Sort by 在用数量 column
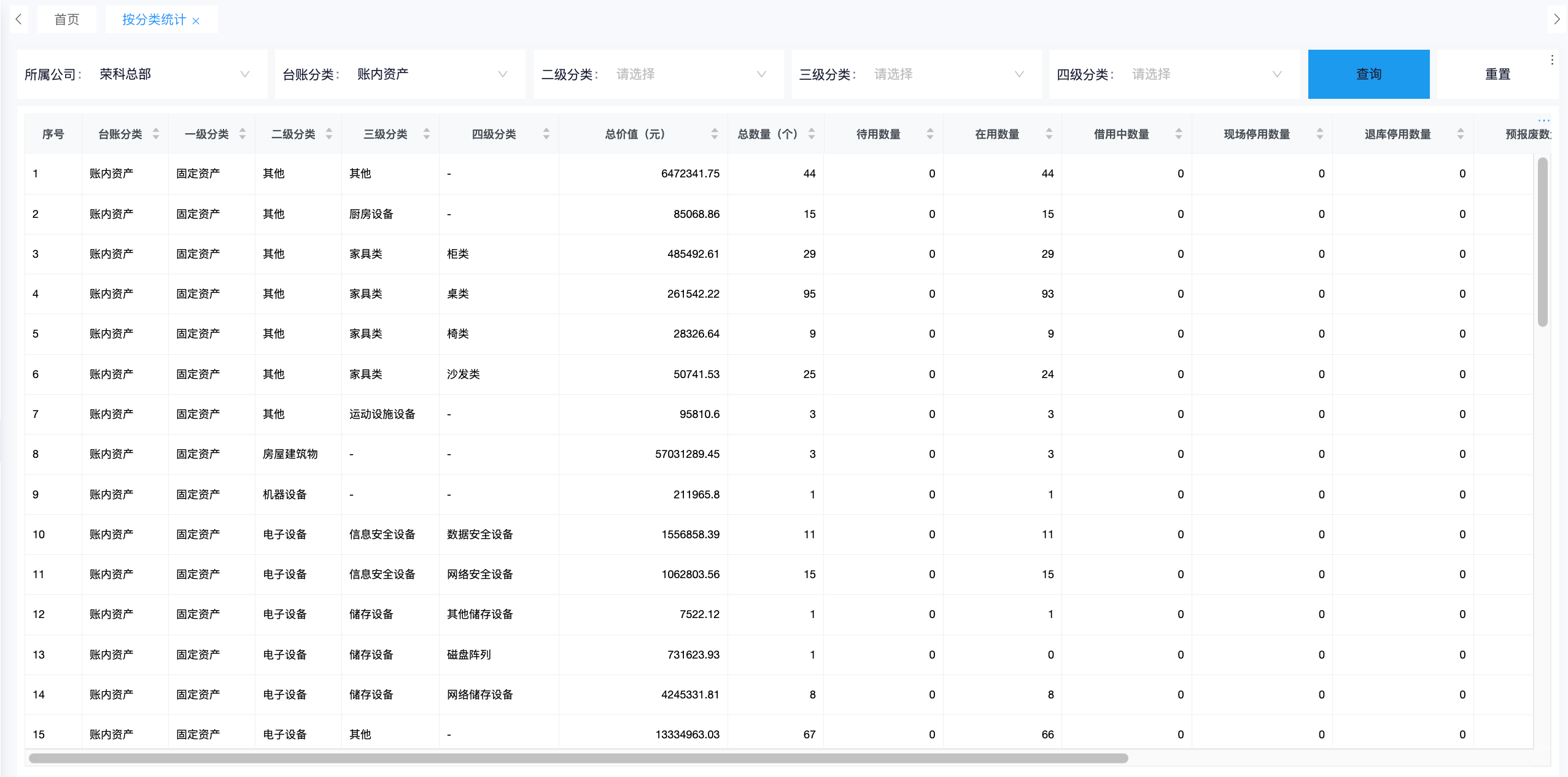Viewport: 1568px width, 777px height. 1049,134
